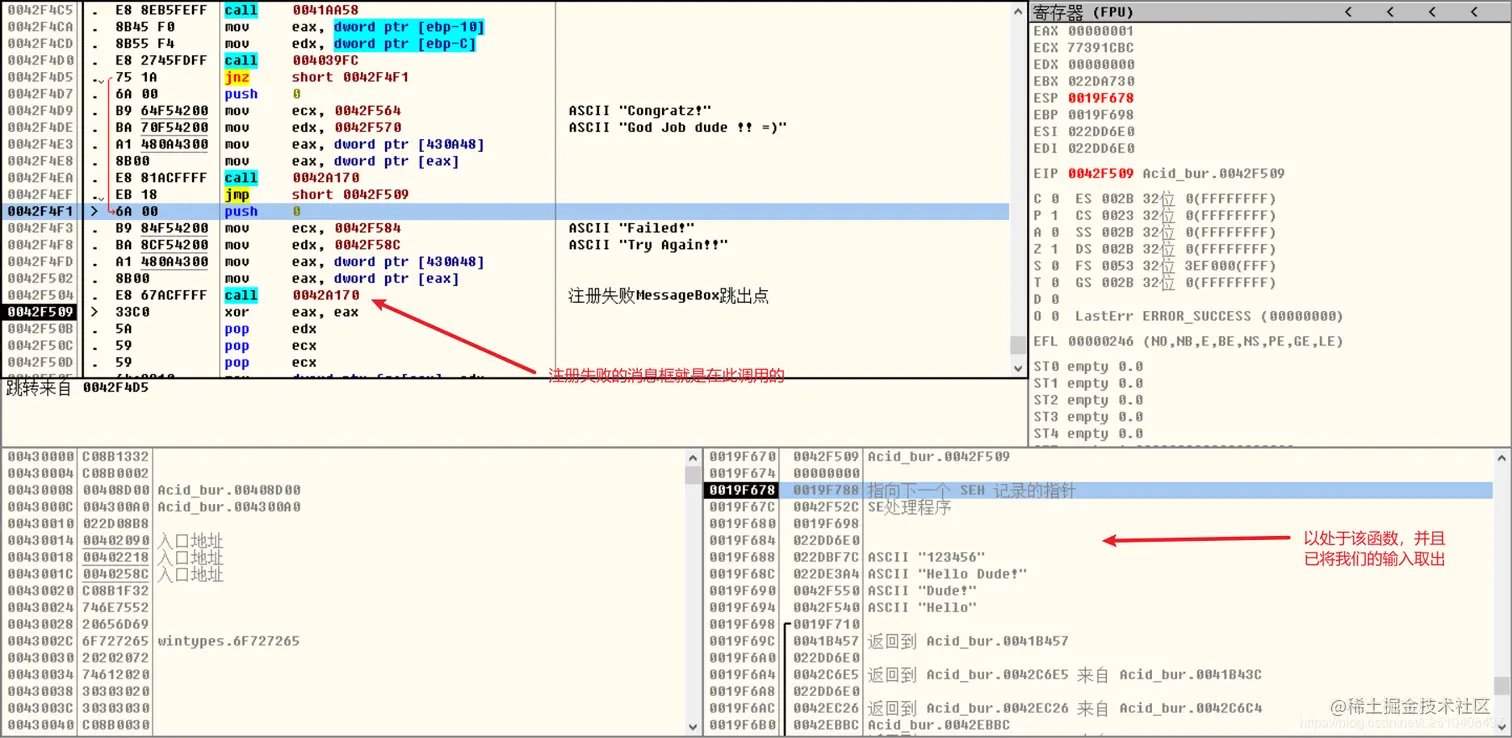Select stack row 返回到 Acid_bur.0042C6E5

(1100, 675)
